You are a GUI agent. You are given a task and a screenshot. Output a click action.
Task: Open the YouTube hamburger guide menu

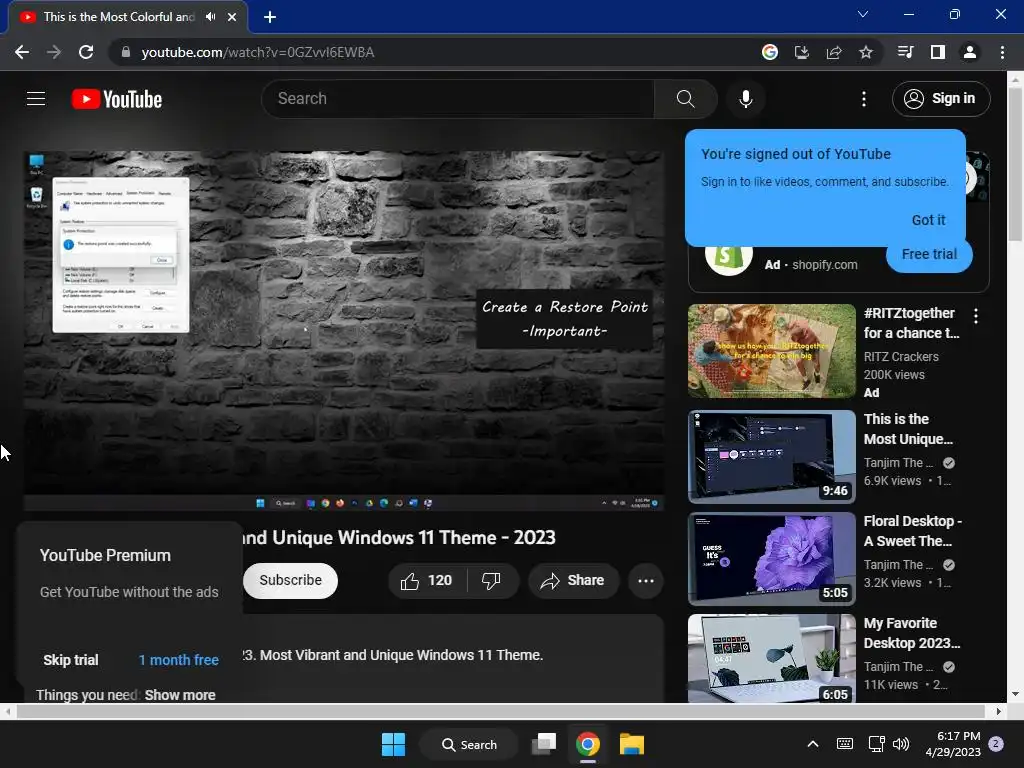click(36, 99)
